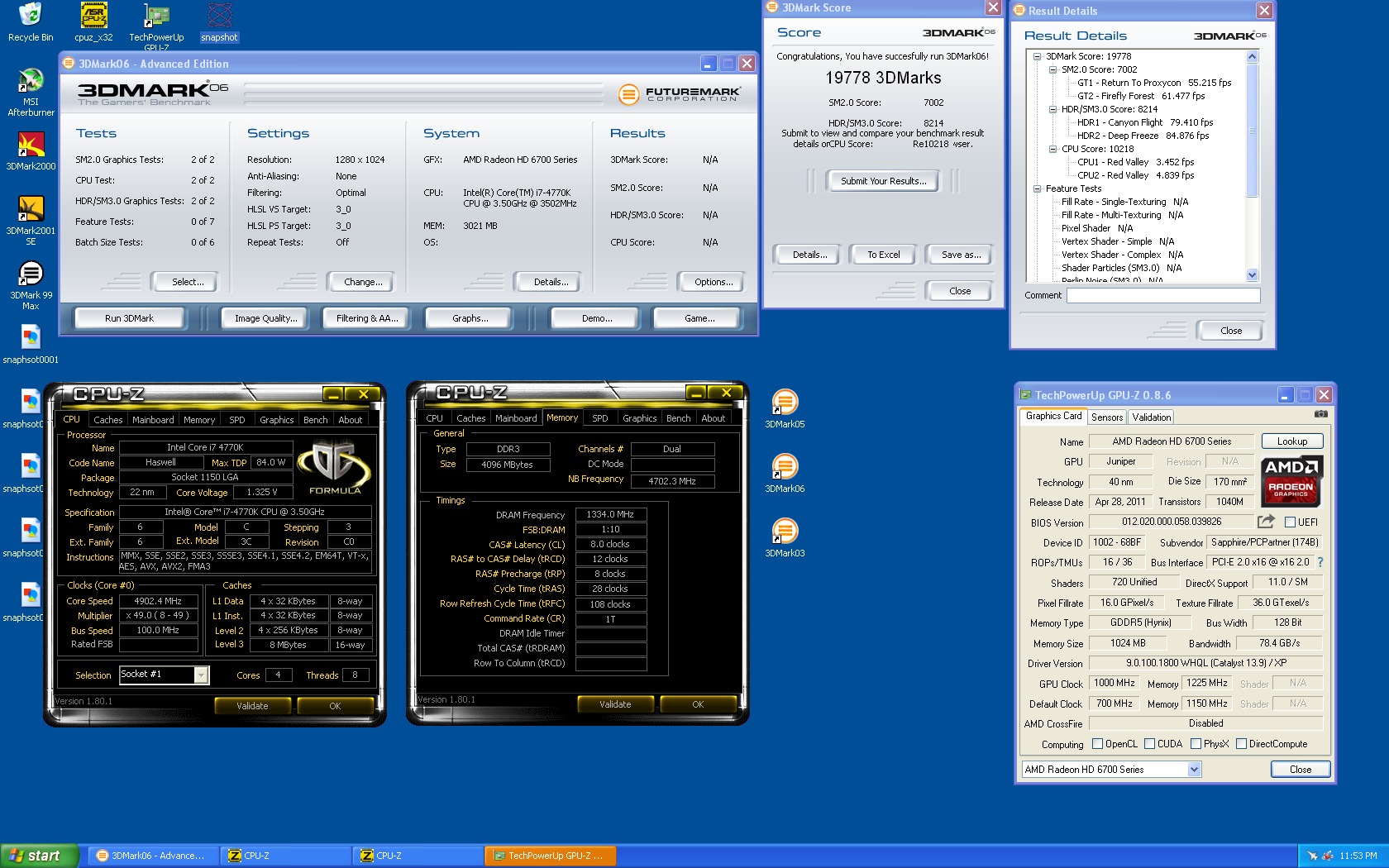The height and width of the screenshot is (868, 1389).
Task: Click Validate in the left CPU-Z window
Action: (x=252, y=706)
